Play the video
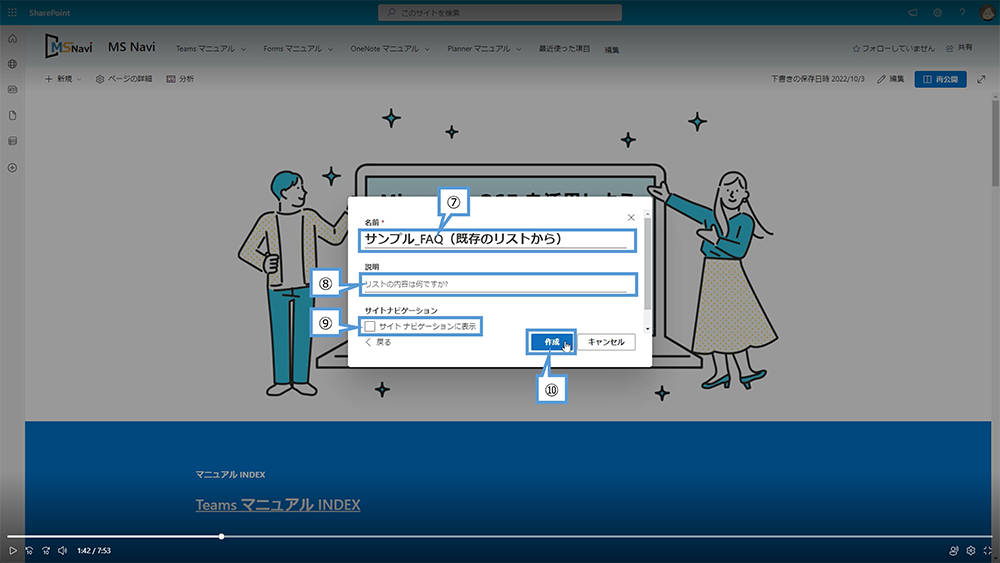 tap(12, 550)
